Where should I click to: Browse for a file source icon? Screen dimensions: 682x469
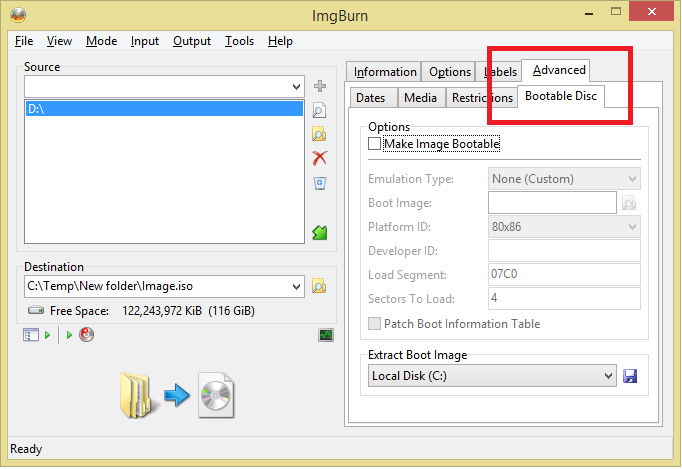pos(319,110)
